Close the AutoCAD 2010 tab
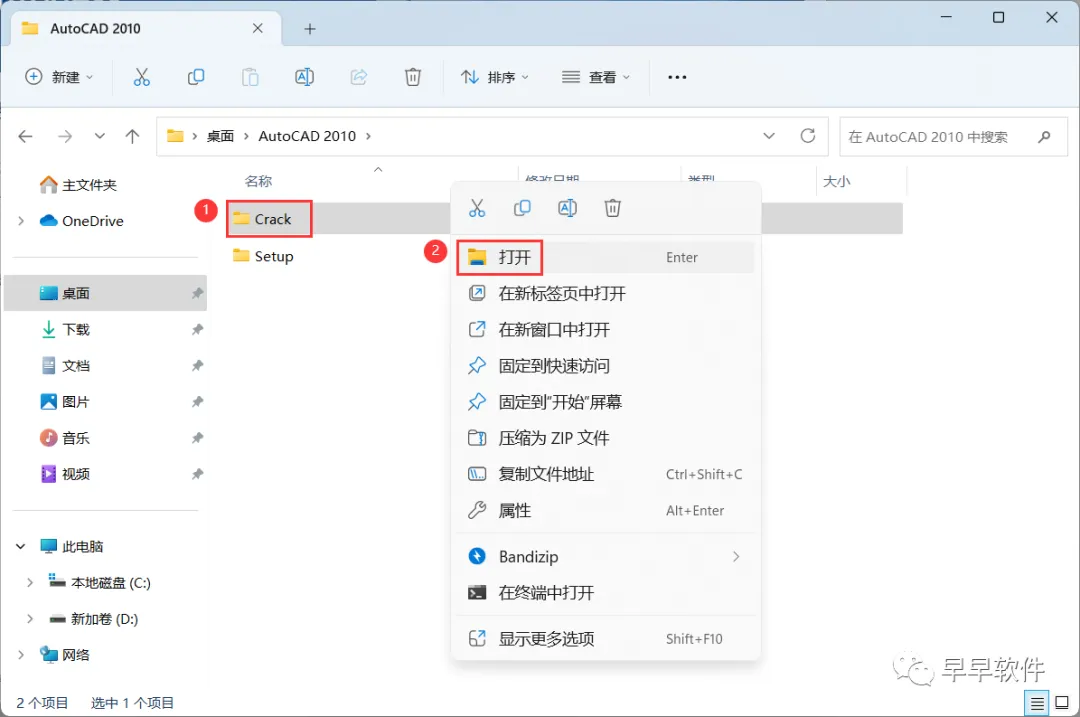1080x717 pixels. coord(258,28)
